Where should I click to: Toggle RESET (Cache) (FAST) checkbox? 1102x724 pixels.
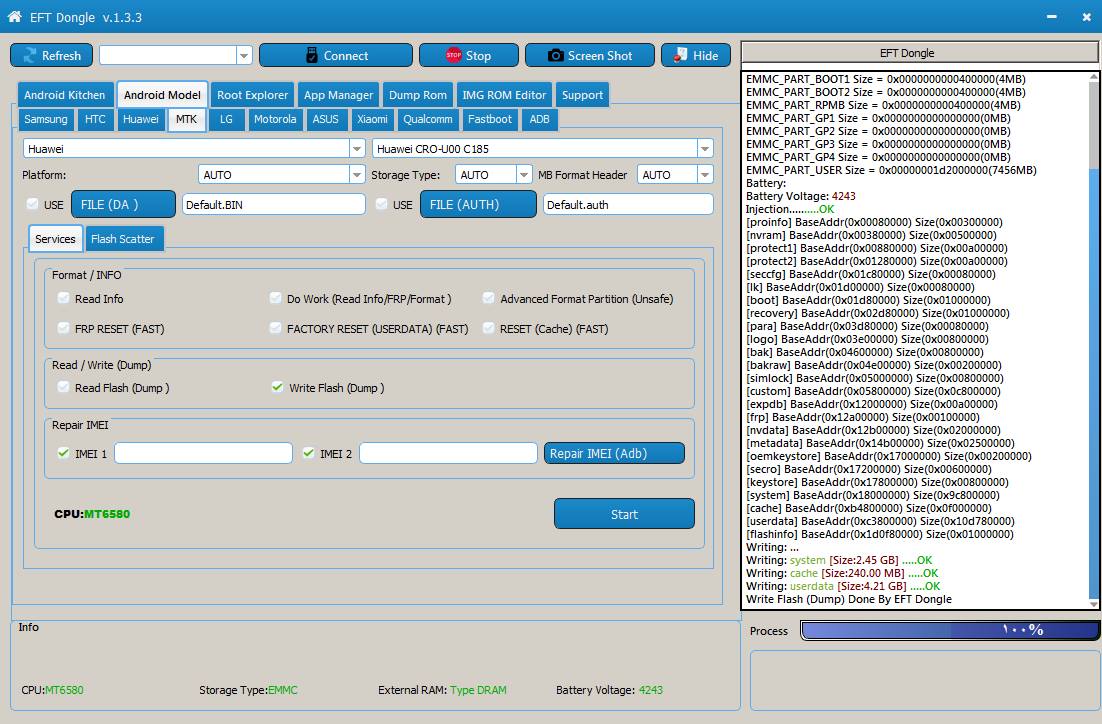(x=488, y=328)
